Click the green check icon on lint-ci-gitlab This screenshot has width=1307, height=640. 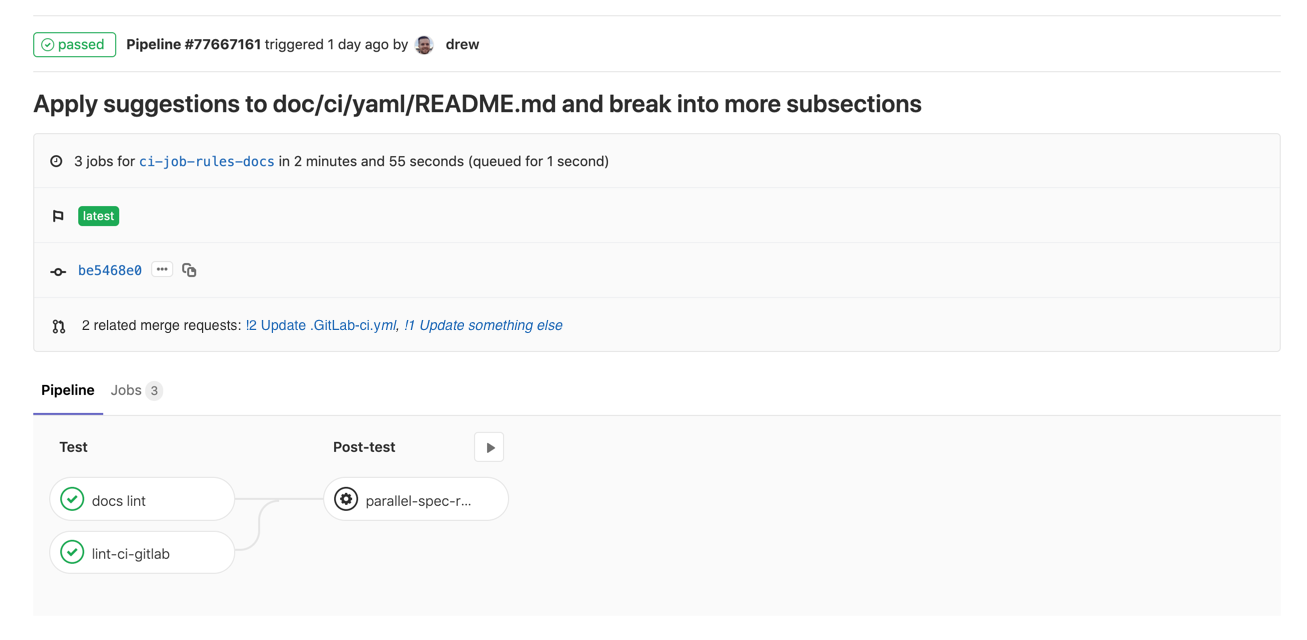point(71,552)
